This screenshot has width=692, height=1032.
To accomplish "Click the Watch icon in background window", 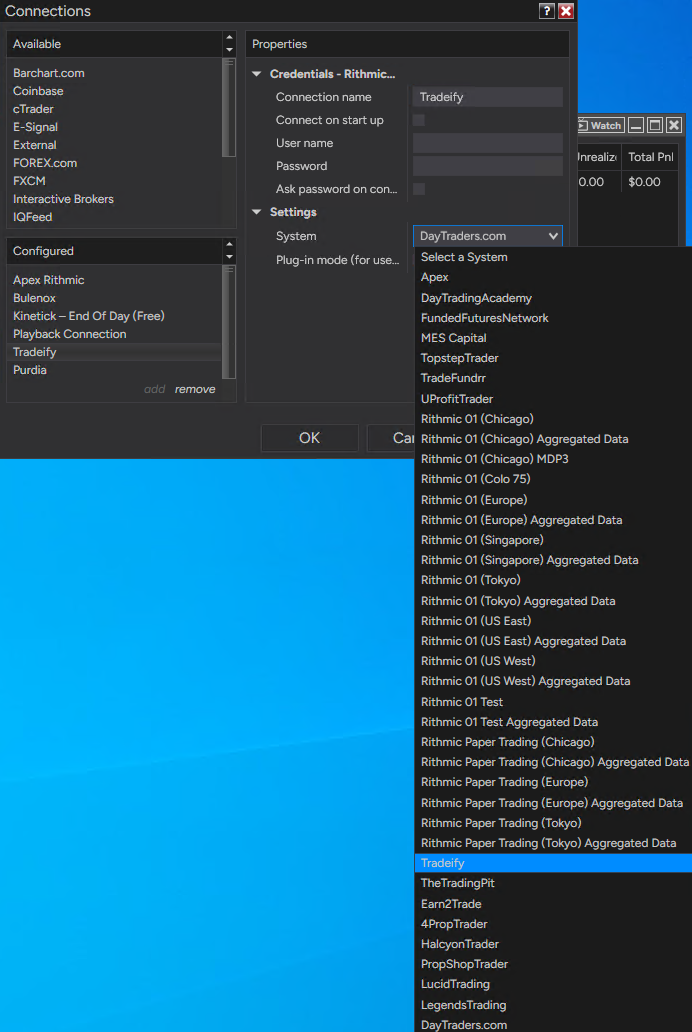I will pos(600,125).
